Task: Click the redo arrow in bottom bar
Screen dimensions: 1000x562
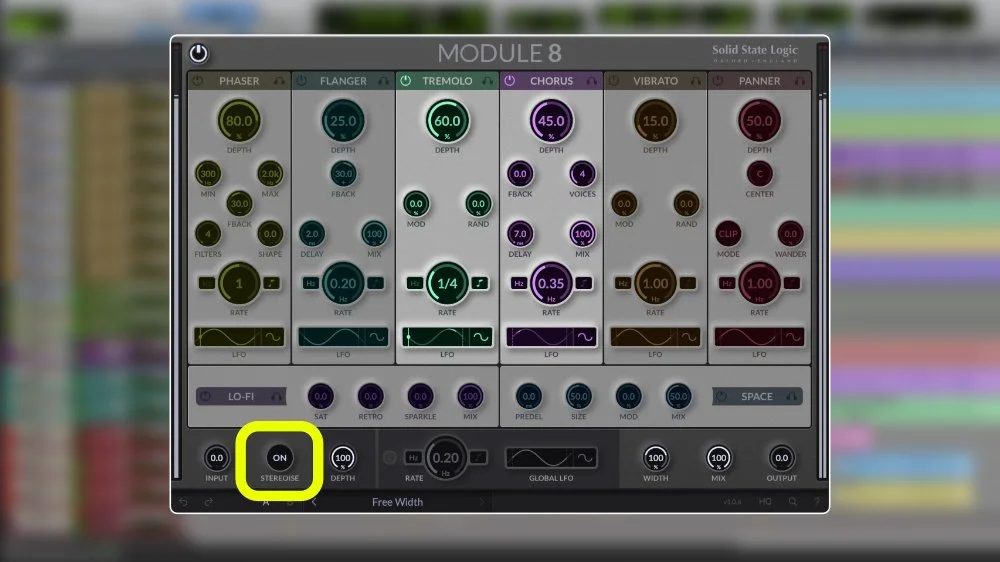Action: [x=209, y=502]
